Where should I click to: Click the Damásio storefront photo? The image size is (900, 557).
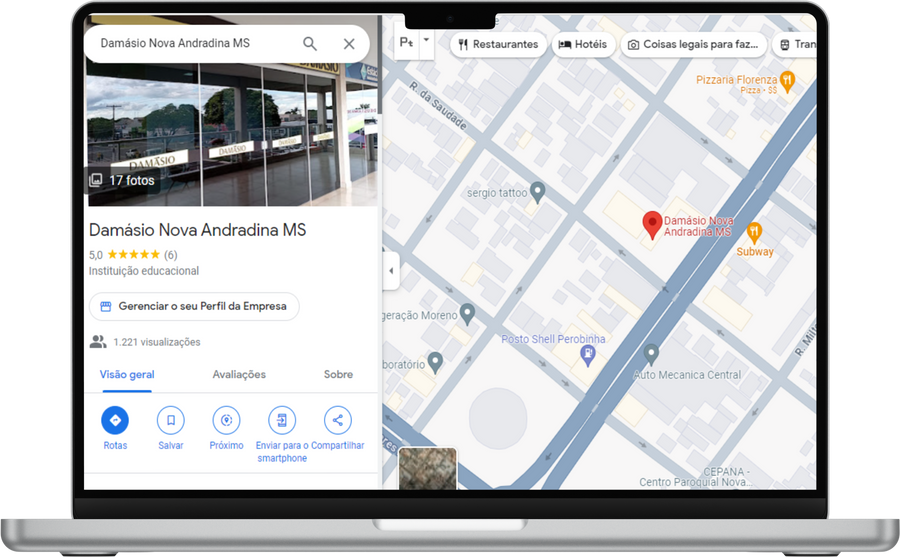click(232, 135)
